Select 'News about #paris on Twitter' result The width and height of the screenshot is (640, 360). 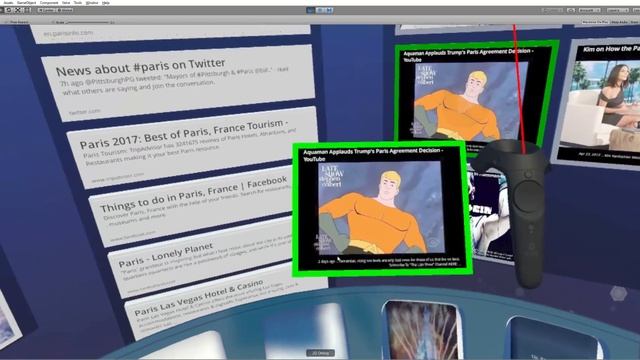tap(178, 83)
